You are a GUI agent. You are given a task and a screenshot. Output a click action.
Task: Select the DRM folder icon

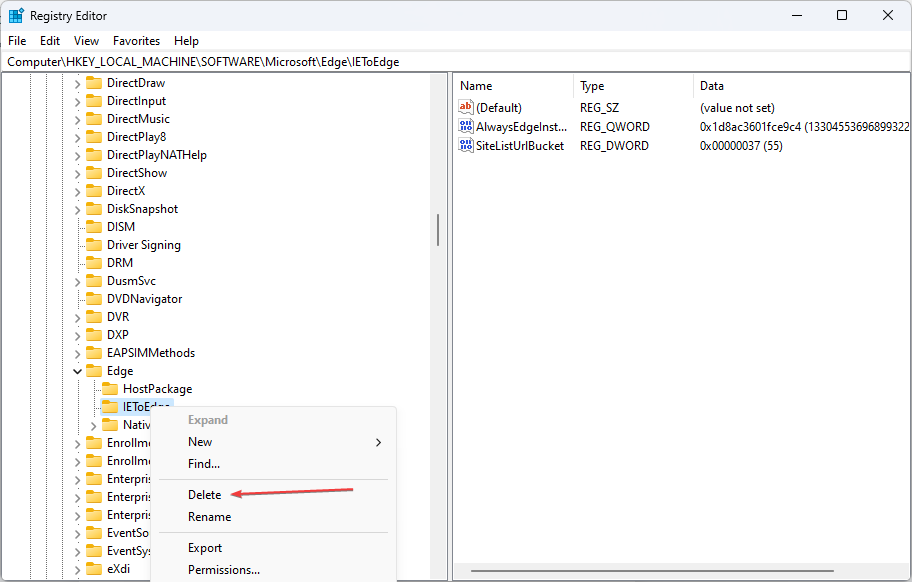point(94,263)
